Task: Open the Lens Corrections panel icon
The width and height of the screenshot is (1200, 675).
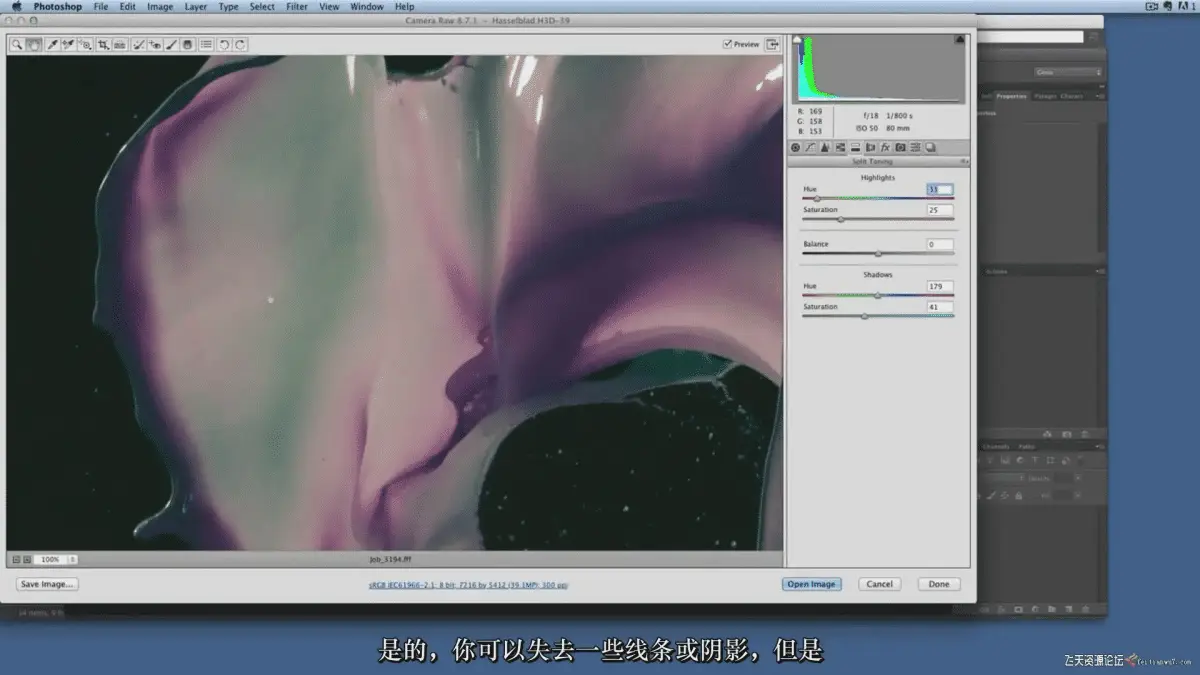Action: click(x=870, y=147)
